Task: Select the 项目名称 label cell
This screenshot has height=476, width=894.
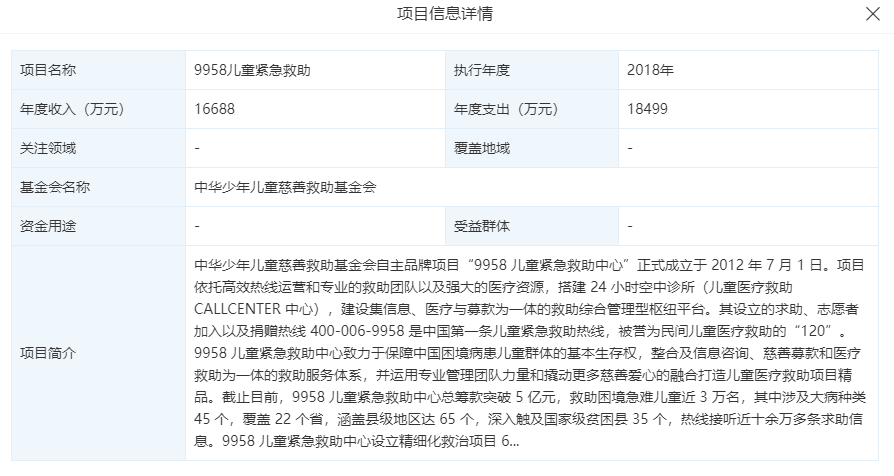Action: click(x=99, y=70)
